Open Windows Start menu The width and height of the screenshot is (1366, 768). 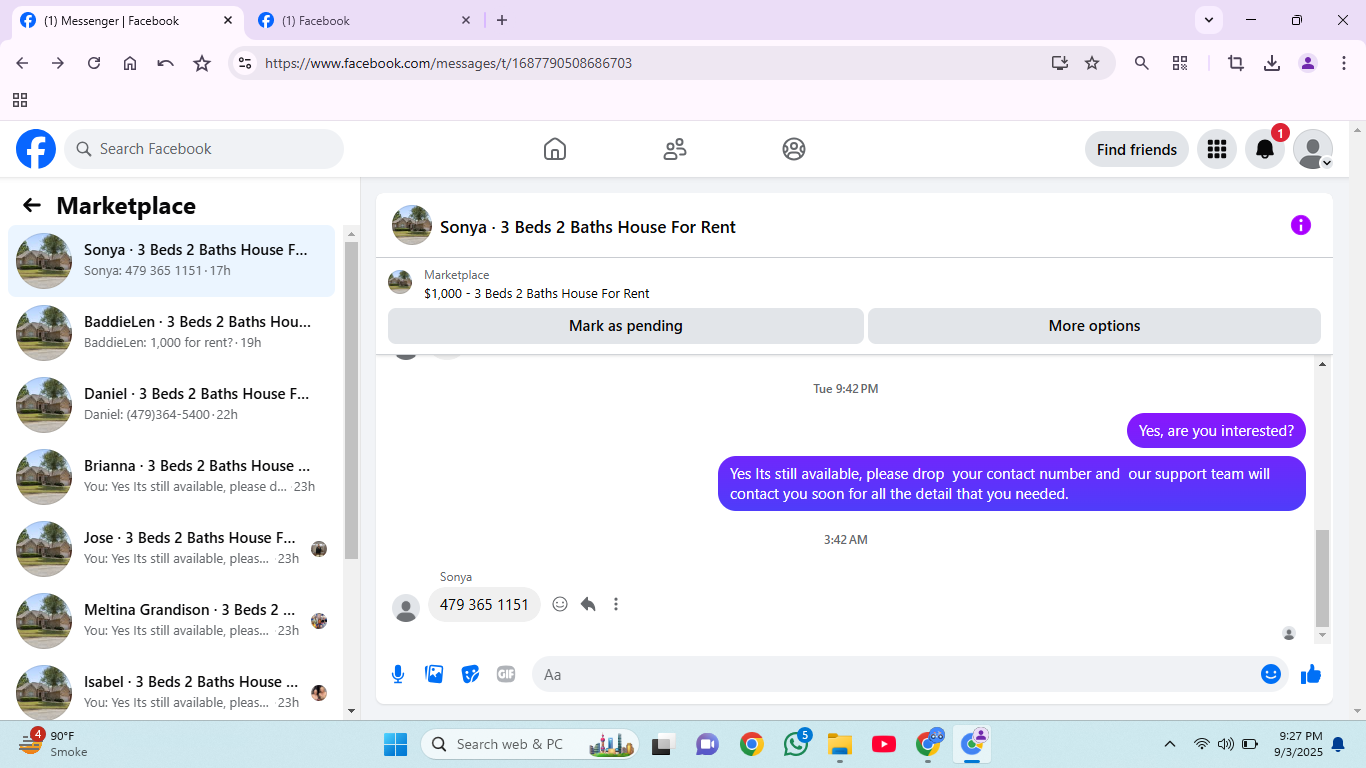tap(396, 744)
